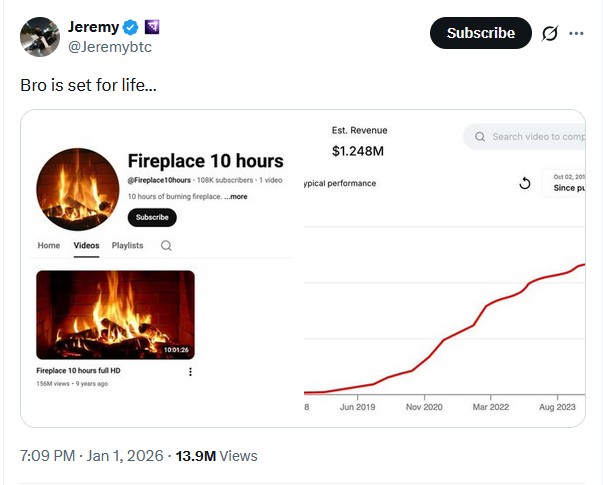Click the blue verified checkmark badge
603x485 pixels.
pyautogui.click(x=133, y=26)
